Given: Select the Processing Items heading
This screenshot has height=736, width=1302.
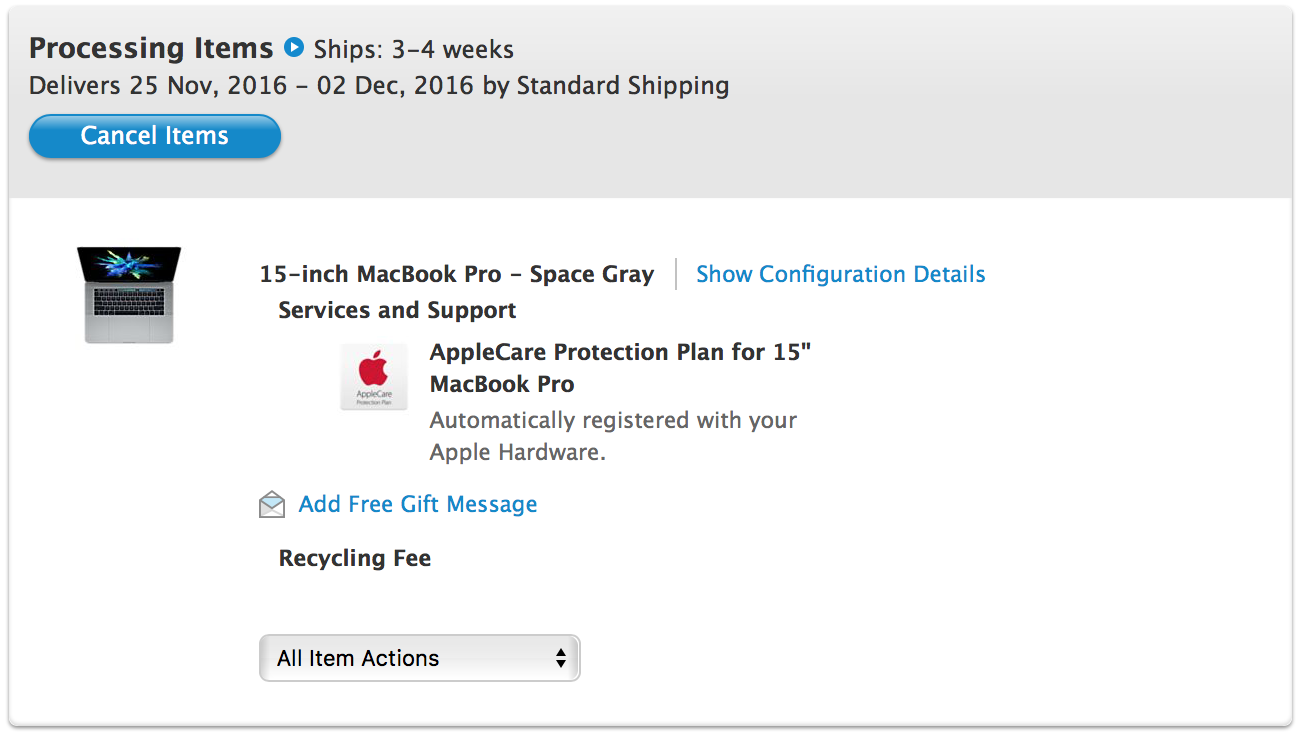Looking at the screenshot, I should (x=151, y=48).
